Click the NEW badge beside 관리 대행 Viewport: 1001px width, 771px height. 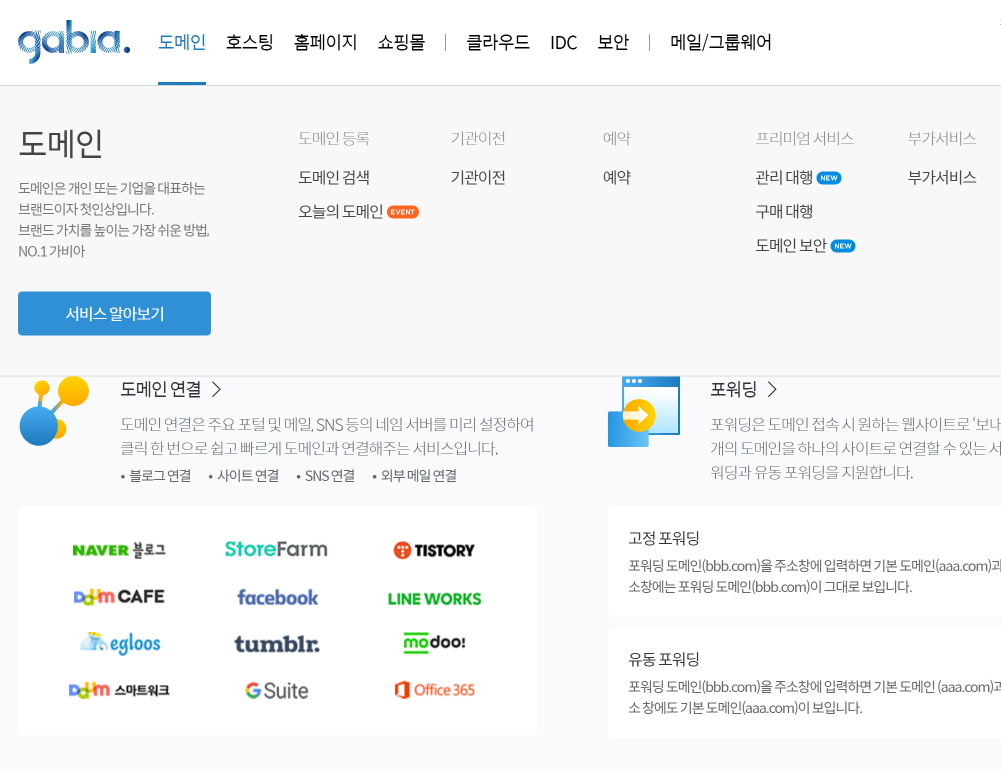pos(829,178)
